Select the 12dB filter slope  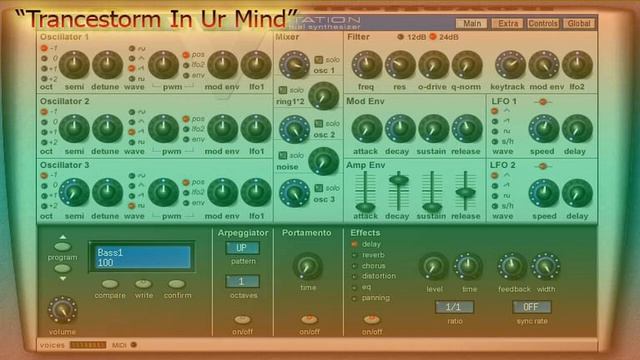coord(400,37)
